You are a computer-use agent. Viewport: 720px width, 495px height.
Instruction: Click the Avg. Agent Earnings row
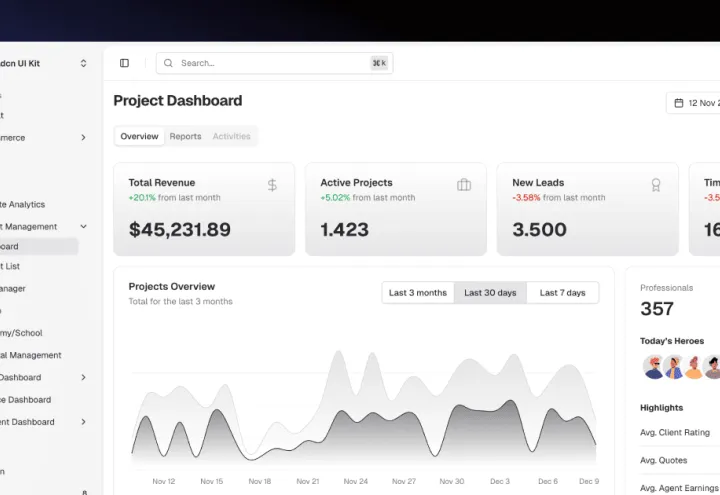[680, 488]
